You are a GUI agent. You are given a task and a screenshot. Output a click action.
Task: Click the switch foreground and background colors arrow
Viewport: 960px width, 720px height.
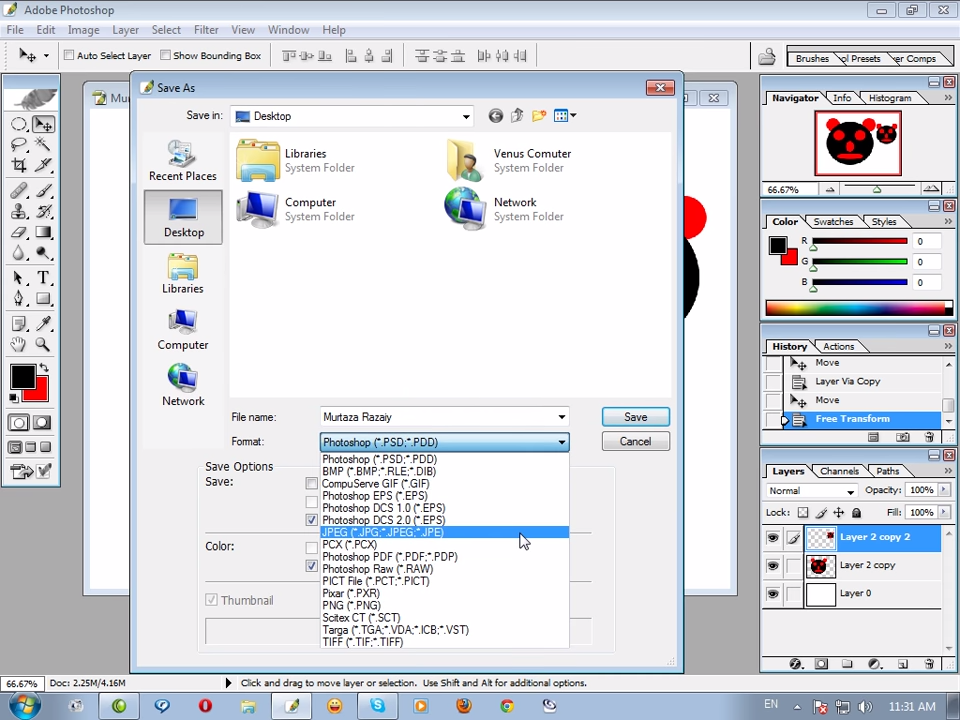44,368
